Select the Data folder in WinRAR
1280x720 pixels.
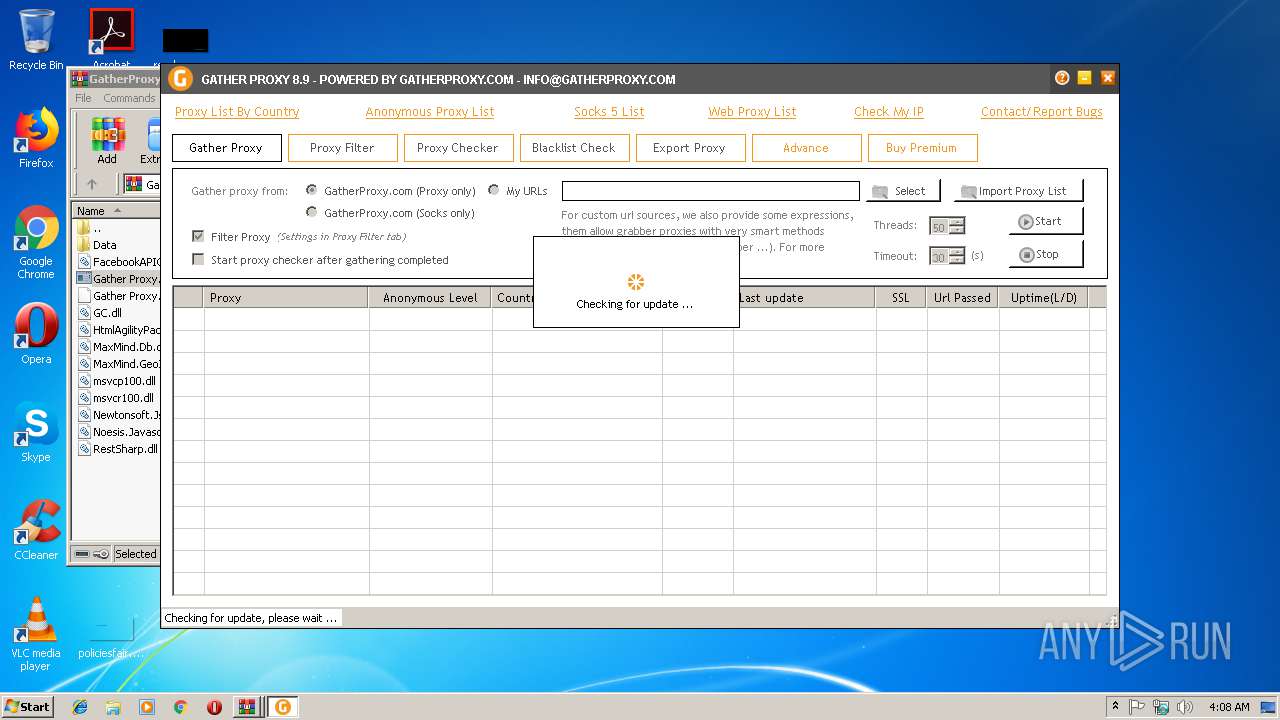click(105, 245)
